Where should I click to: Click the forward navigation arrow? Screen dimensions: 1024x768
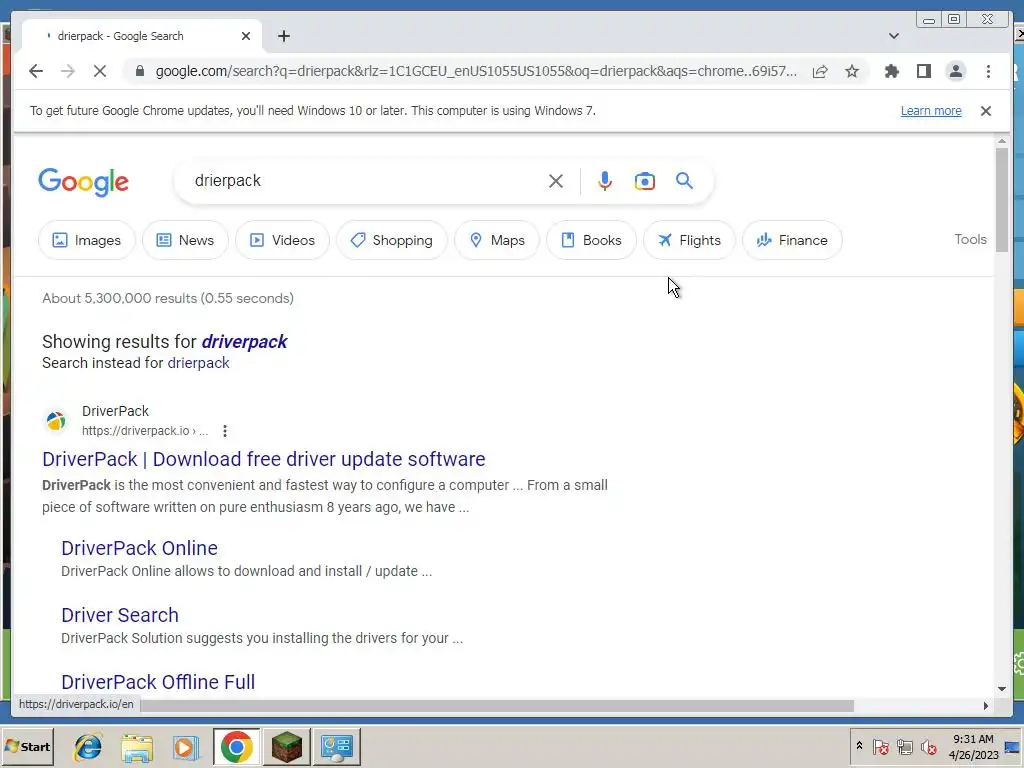pos(68,71)
